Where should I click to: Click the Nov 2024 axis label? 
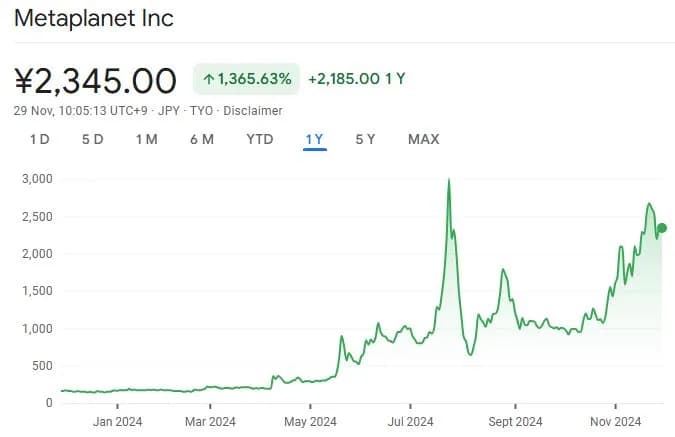pos(614,421)
